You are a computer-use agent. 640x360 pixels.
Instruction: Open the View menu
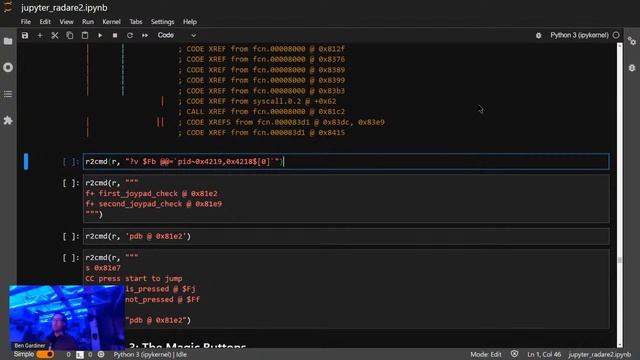[x=66, y=22]
